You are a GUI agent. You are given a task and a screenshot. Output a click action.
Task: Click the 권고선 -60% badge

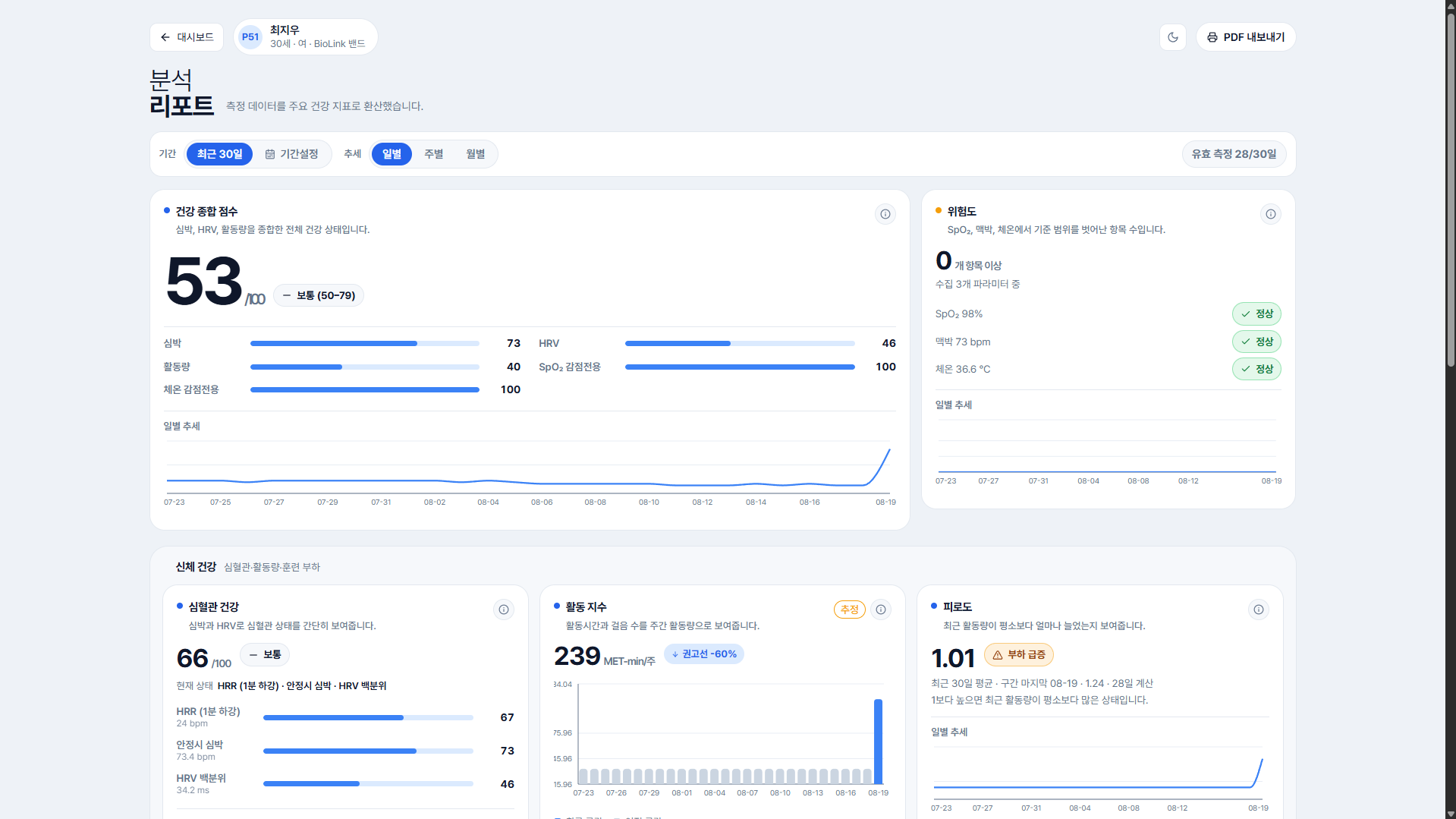coord(703,654)
